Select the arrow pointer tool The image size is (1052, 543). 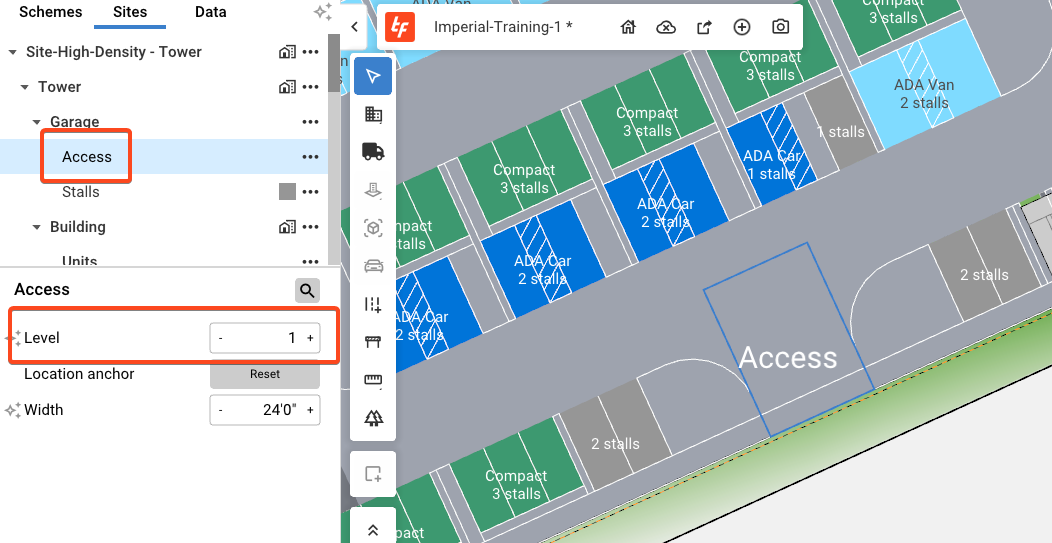pyautogui.click(x=373, y=77)
